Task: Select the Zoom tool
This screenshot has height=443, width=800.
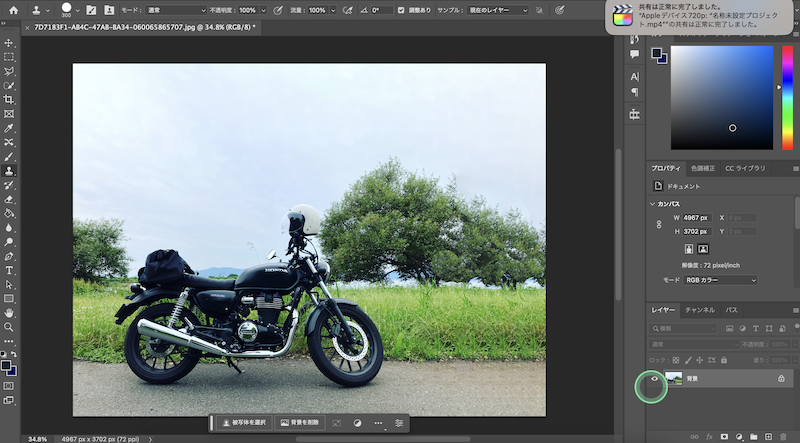Action: [x=9, y=327]
